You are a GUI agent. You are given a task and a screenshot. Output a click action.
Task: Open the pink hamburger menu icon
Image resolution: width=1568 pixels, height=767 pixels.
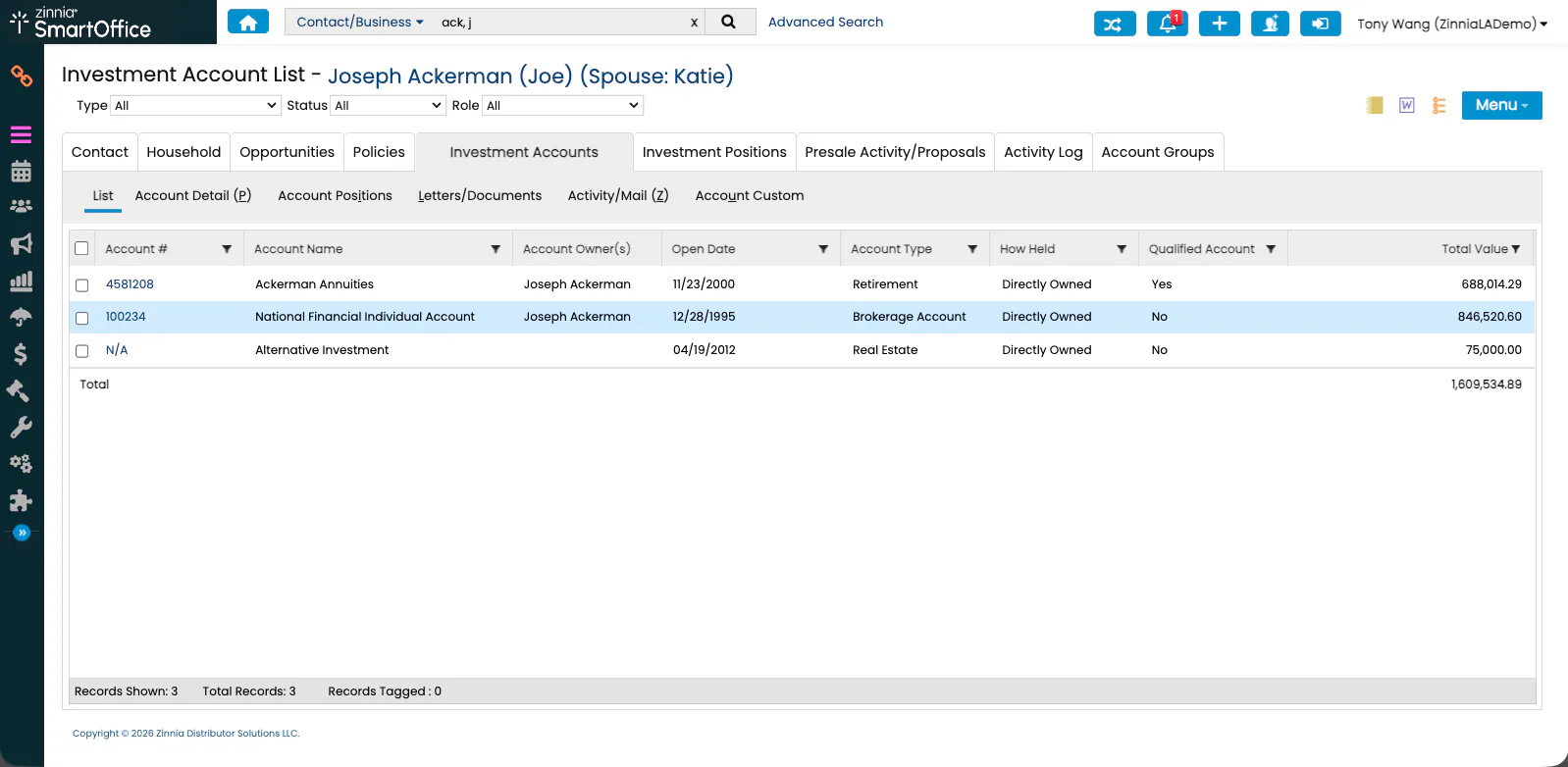22,135
